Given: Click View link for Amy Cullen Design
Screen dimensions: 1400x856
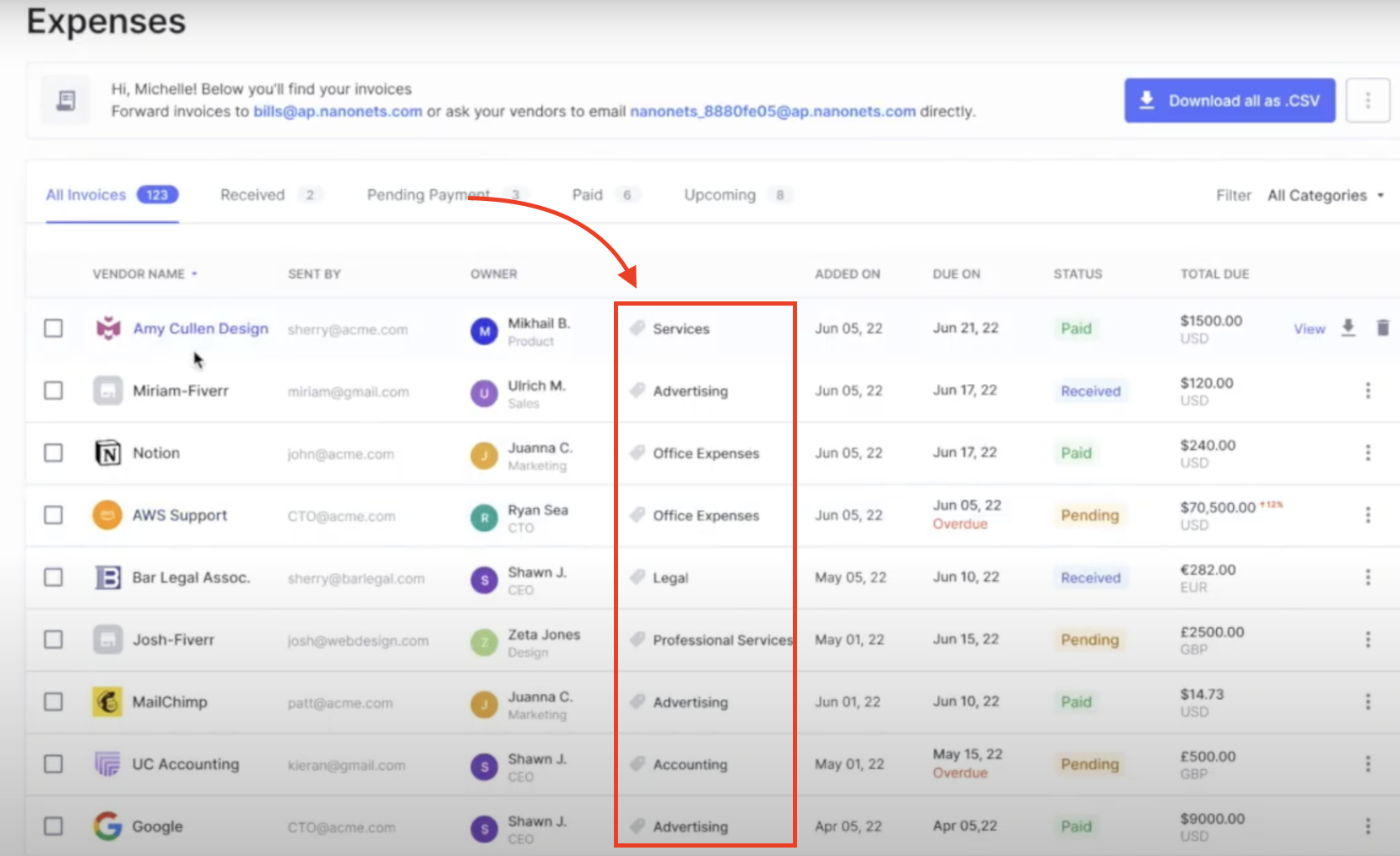Looking at the screenshot, I should tap(1309, 329).
